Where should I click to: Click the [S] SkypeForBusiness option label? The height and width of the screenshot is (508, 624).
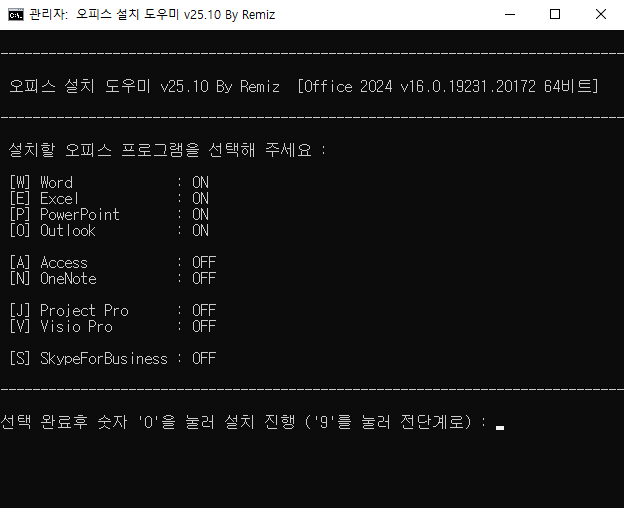pos(88,359)
